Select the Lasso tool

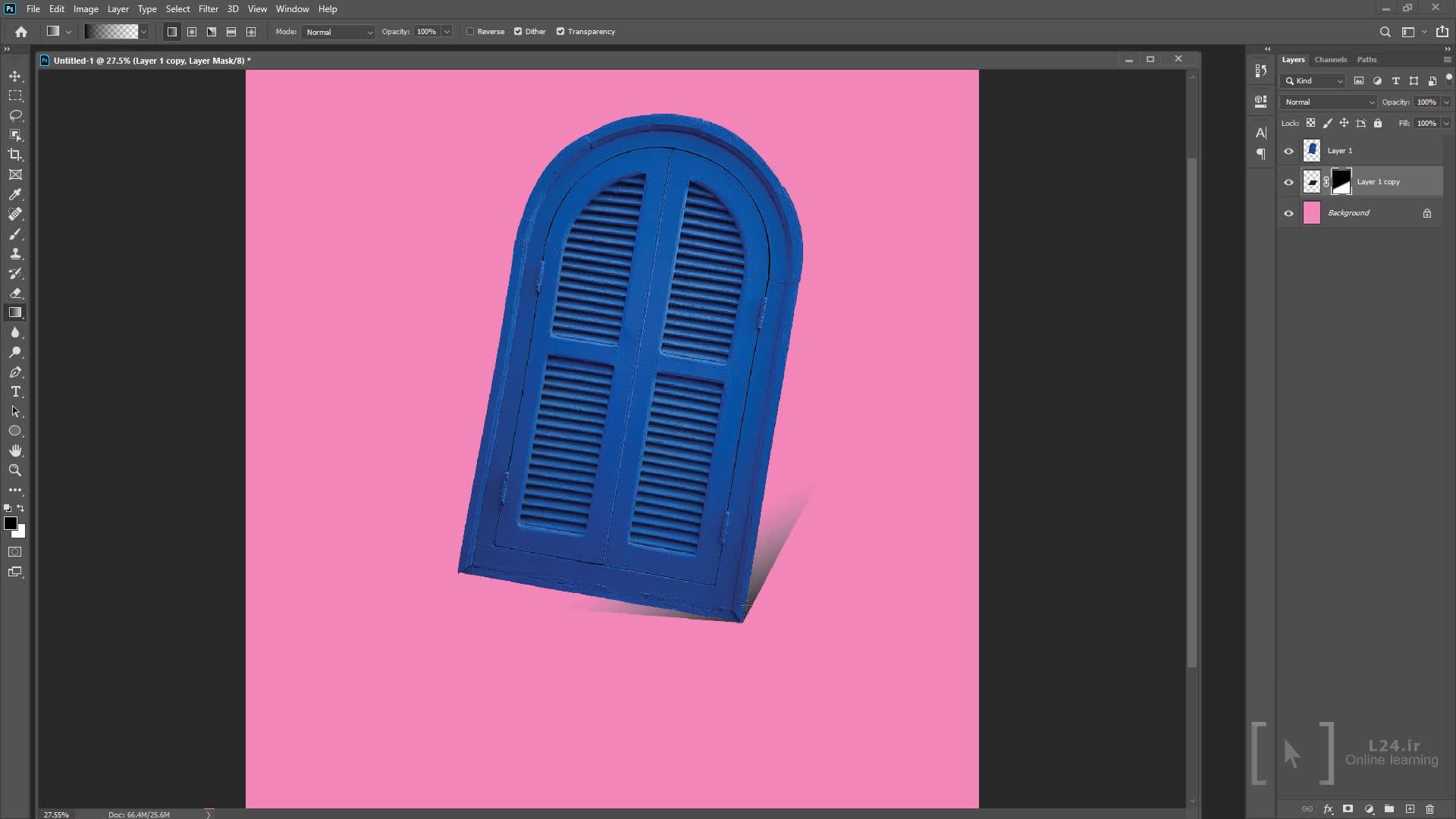(15, 115)
